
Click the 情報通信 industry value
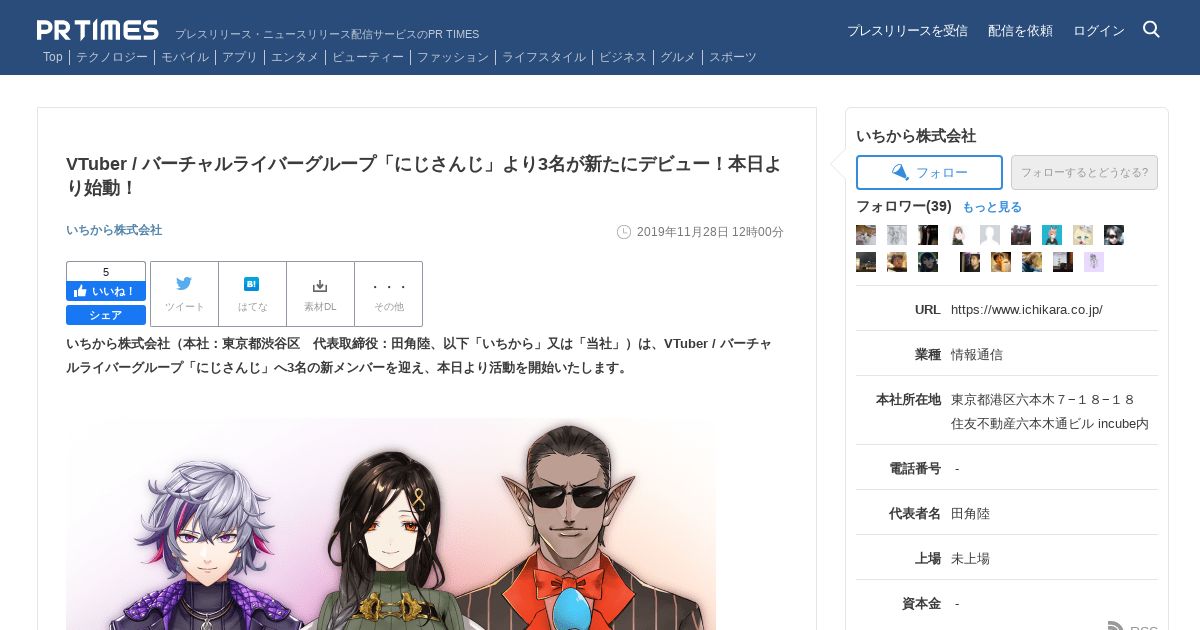(x=977, y=355)
